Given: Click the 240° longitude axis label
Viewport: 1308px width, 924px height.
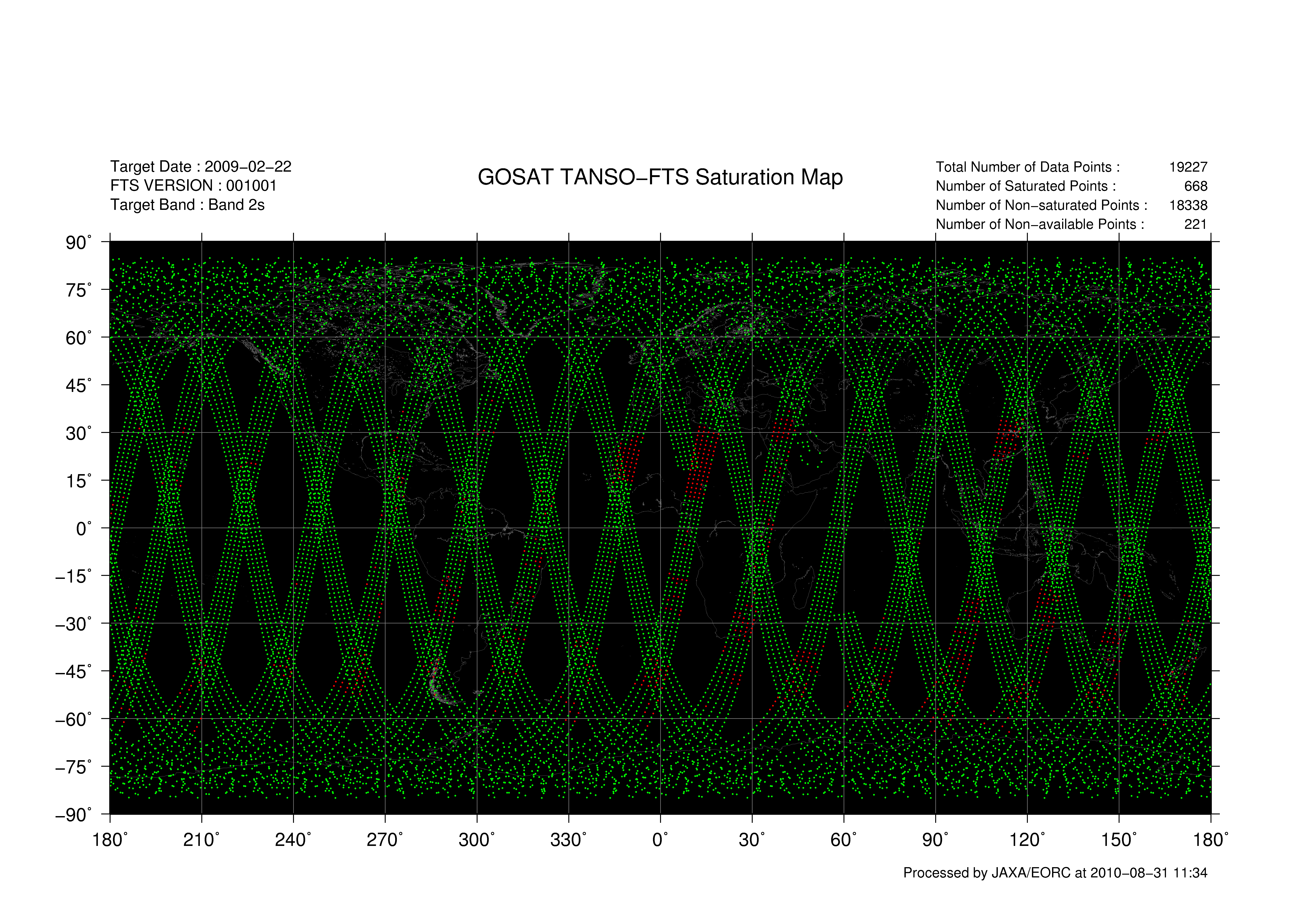Looking at the screenshot, I should coord(293,840).
